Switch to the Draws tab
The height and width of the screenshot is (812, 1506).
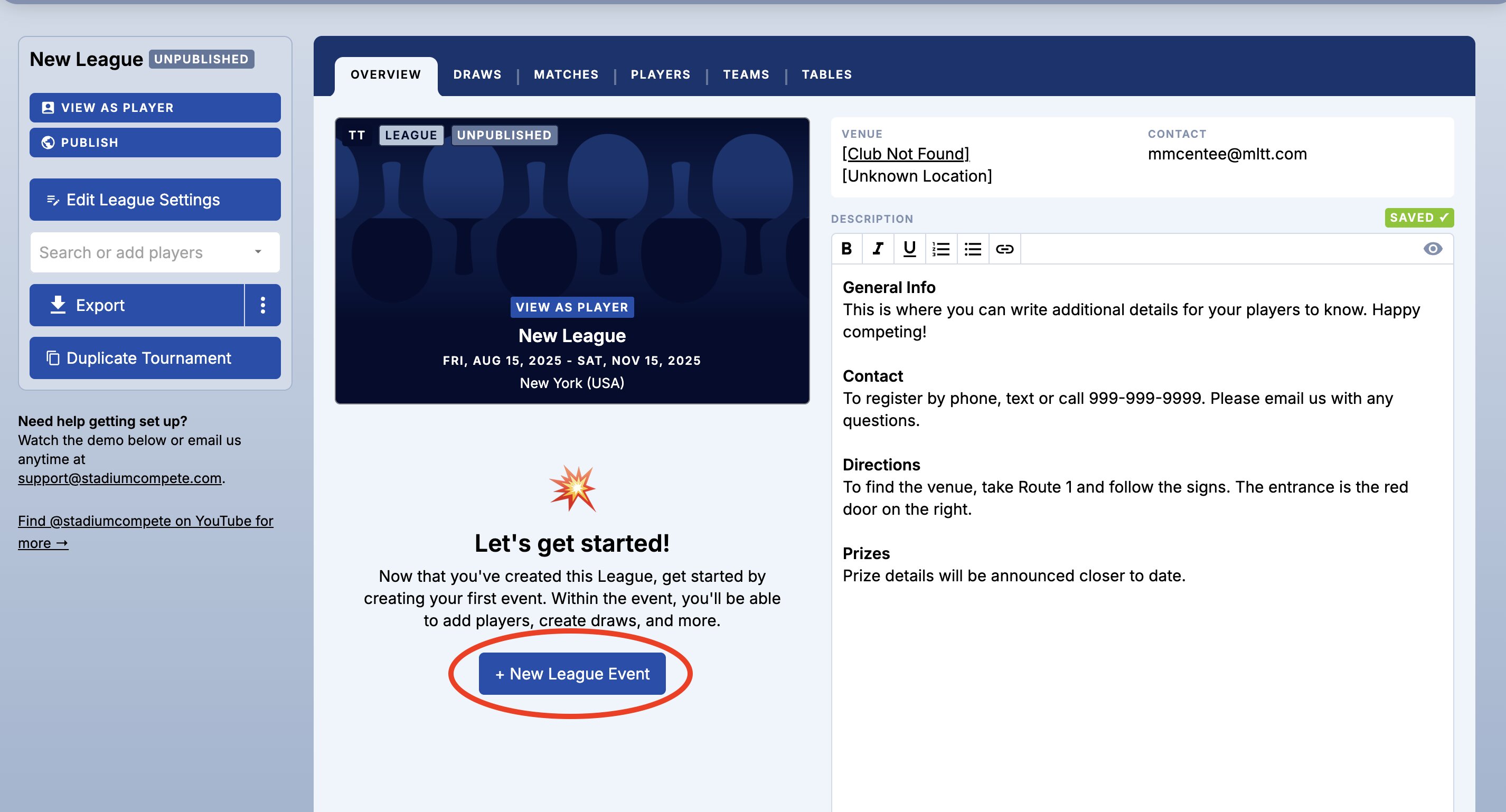477,74
